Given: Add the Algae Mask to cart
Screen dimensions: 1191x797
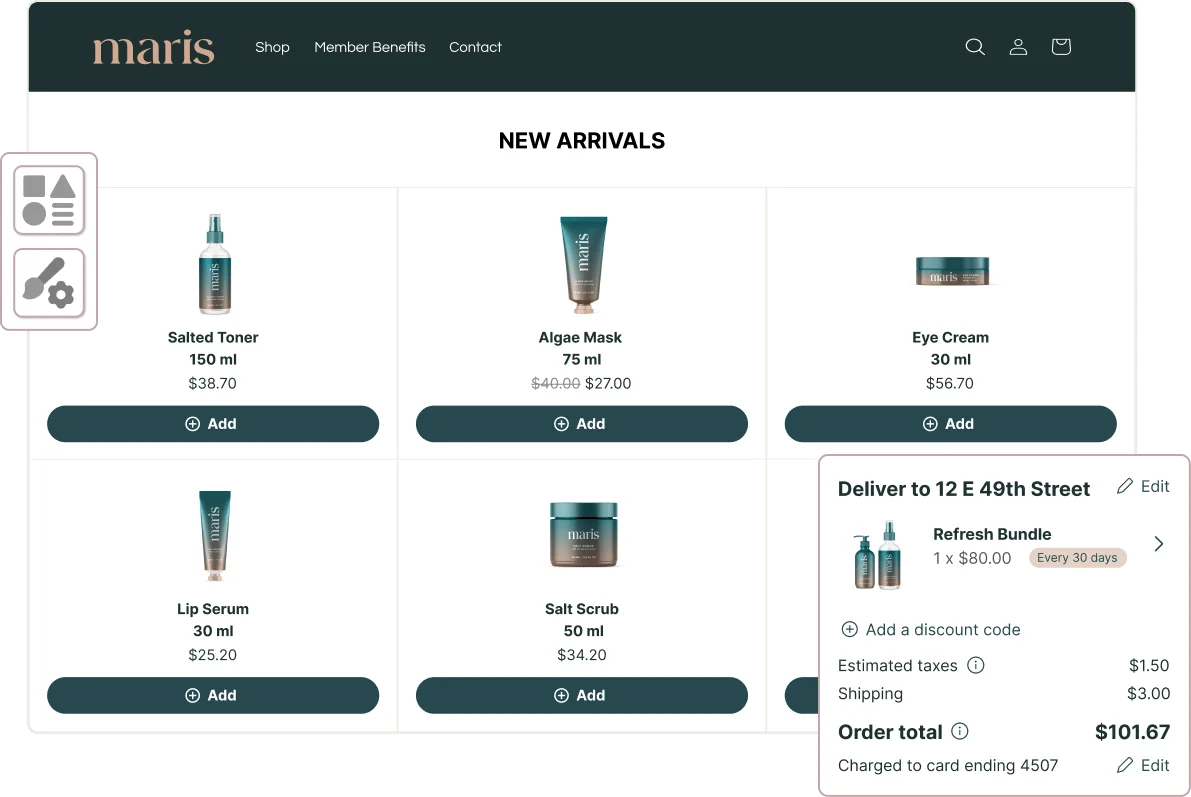Looking at the screenshot, I should [x=581, y=423].
